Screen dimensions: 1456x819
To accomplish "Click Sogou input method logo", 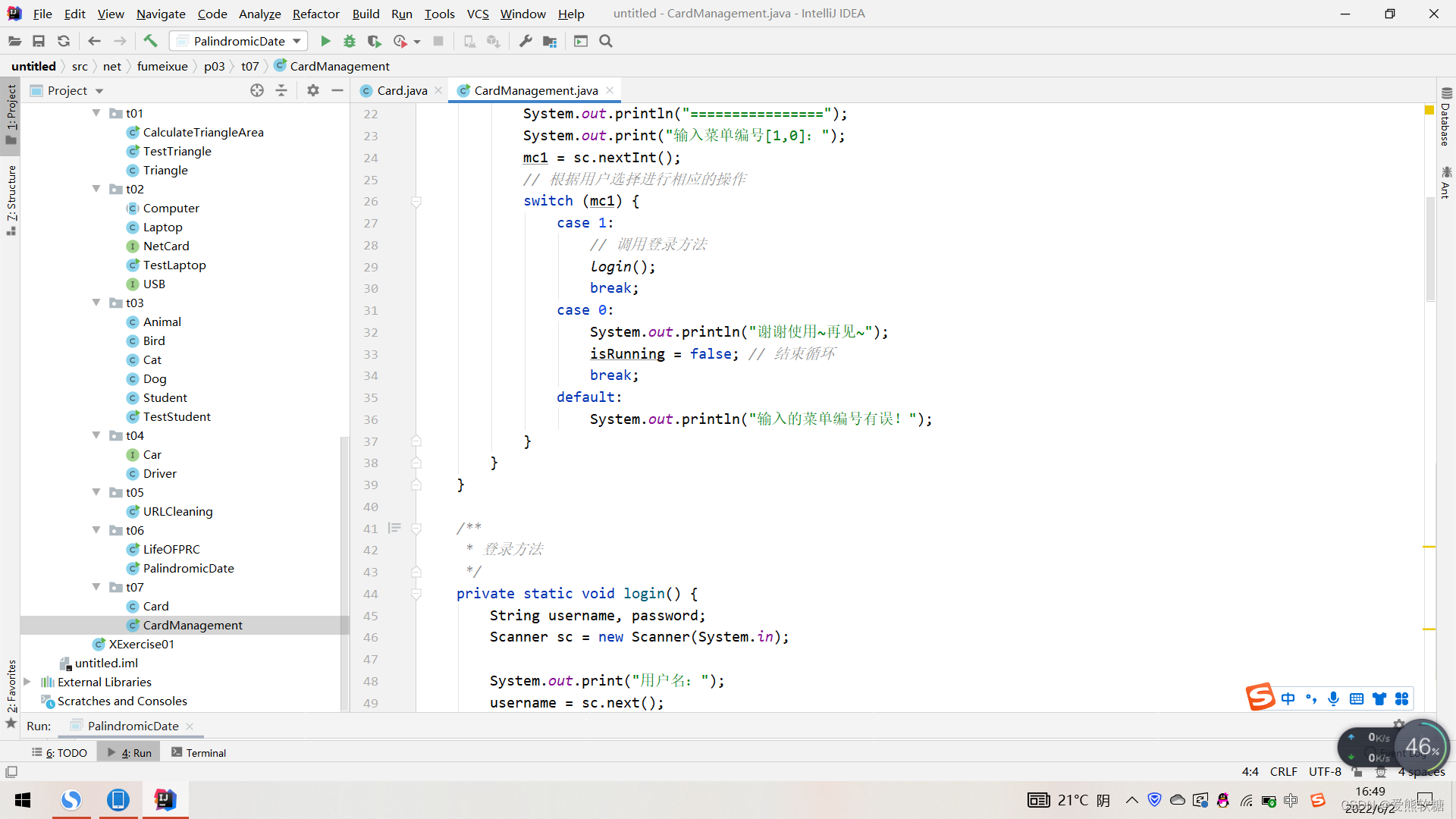I will [x=1260, y=697].
